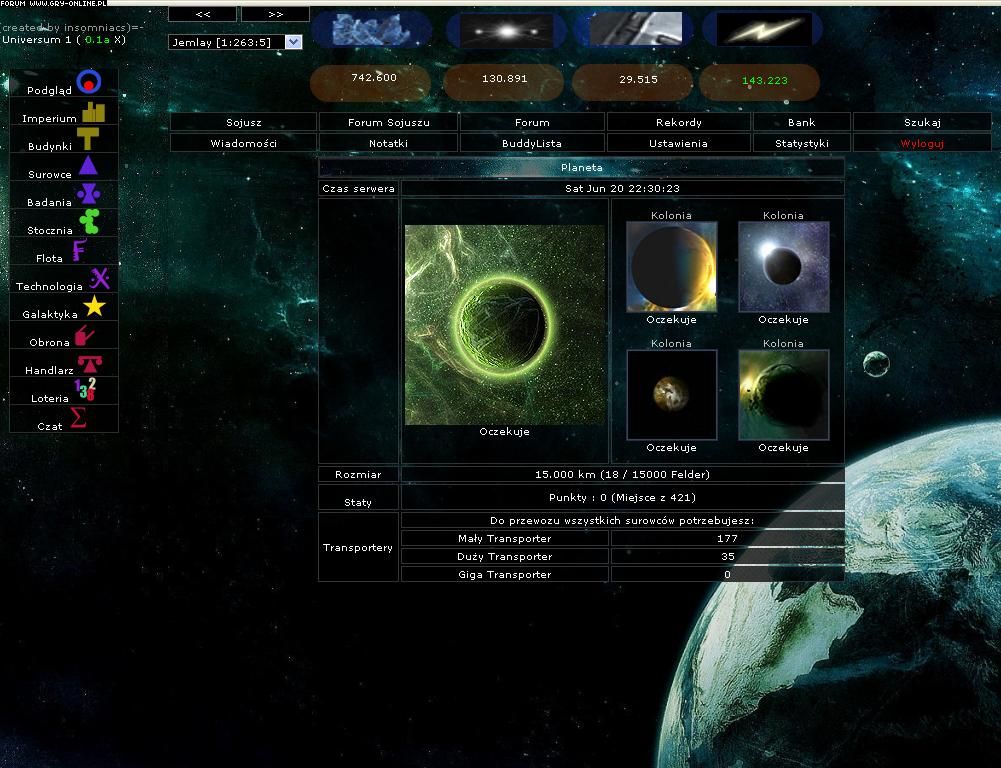Screen dimensions: 1001x768
Task: Click the red Handlarz trader icon
Action: tap(89, 364)
